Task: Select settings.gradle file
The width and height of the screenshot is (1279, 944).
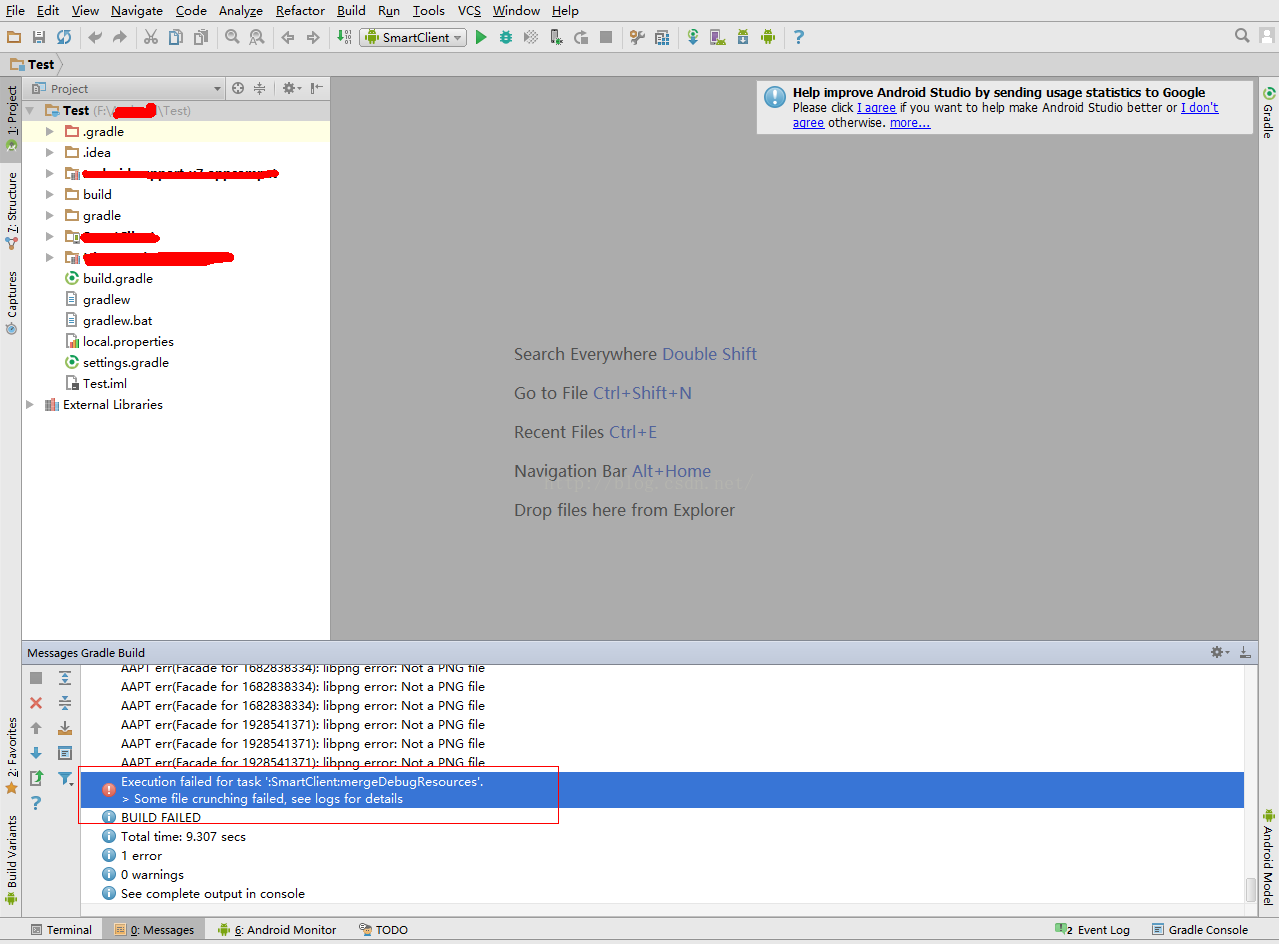Action: coord(125,363)
